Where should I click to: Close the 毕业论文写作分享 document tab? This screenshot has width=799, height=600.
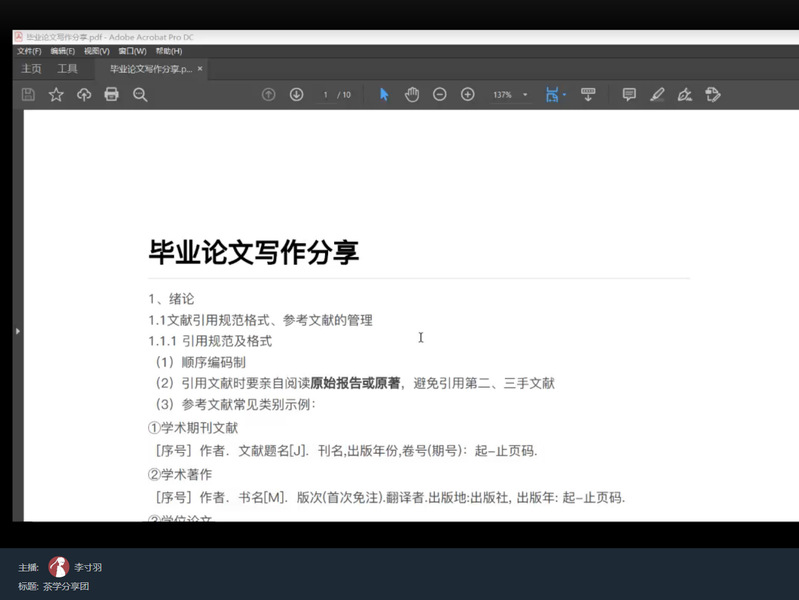coord(200,68)
